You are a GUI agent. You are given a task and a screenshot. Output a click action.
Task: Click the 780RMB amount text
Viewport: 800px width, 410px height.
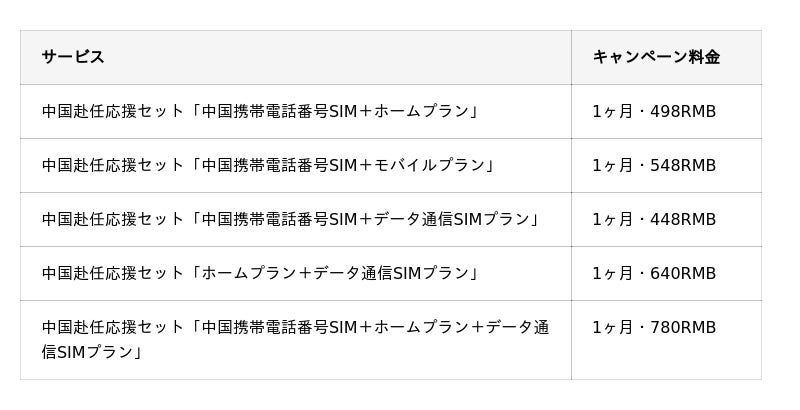683,327
